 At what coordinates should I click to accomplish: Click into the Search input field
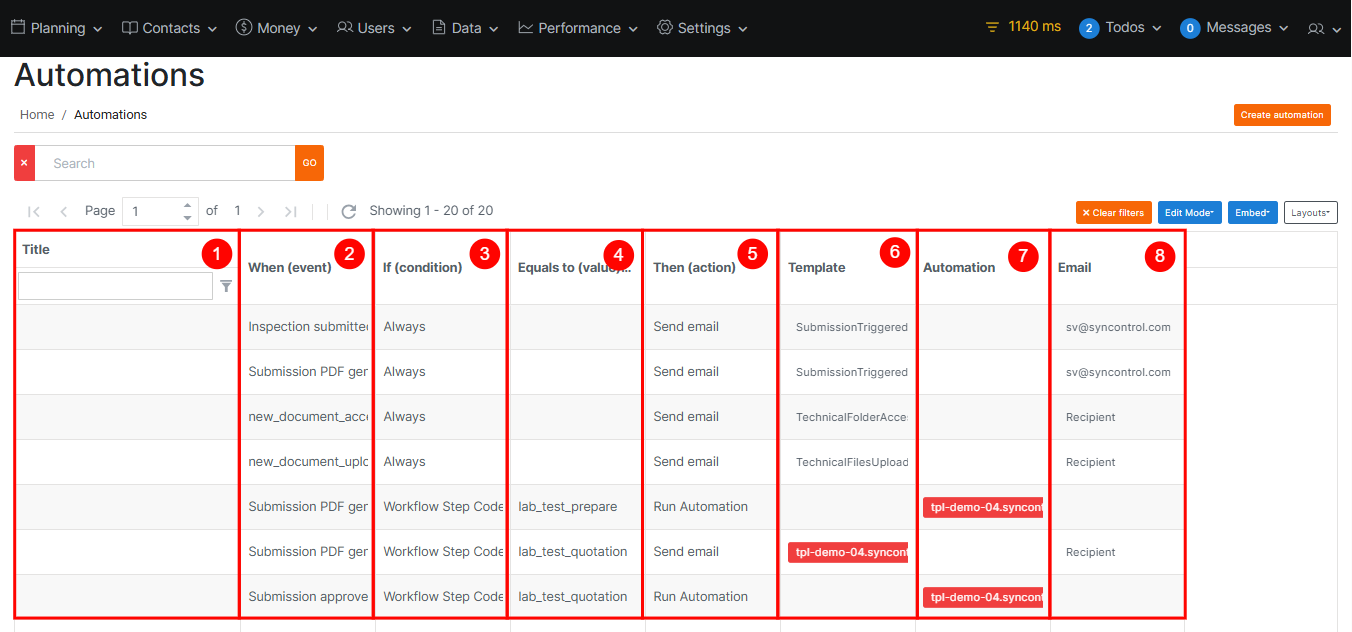pyautogui.click(x=165, y=163)
